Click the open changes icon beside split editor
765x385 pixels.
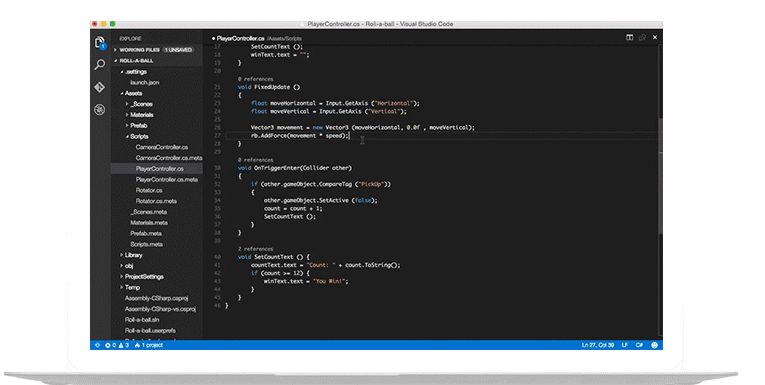click(642, 38)
